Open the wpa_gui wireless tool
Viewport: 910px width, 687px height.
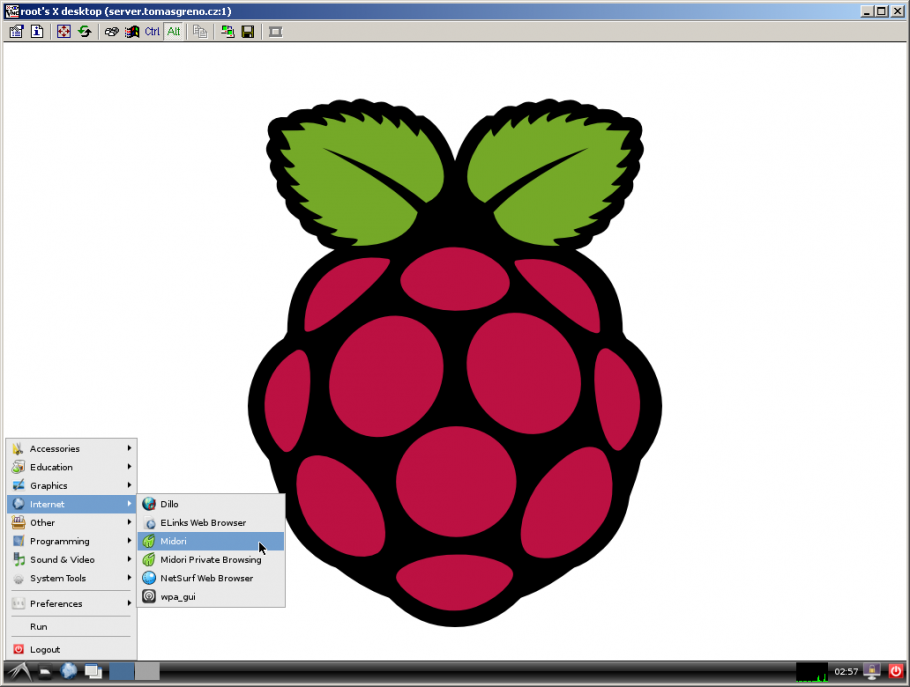pyautogui.click(x=211, y=596)
